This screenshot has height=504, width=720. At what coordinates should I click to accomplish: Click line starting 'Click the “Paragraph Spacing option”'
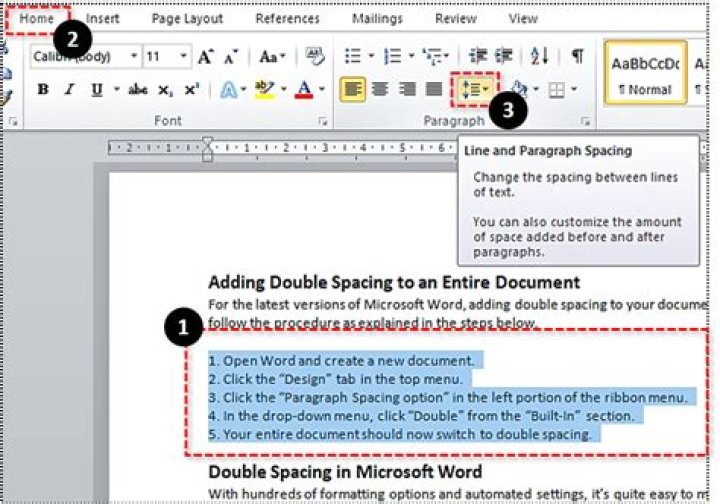point(448,398)
